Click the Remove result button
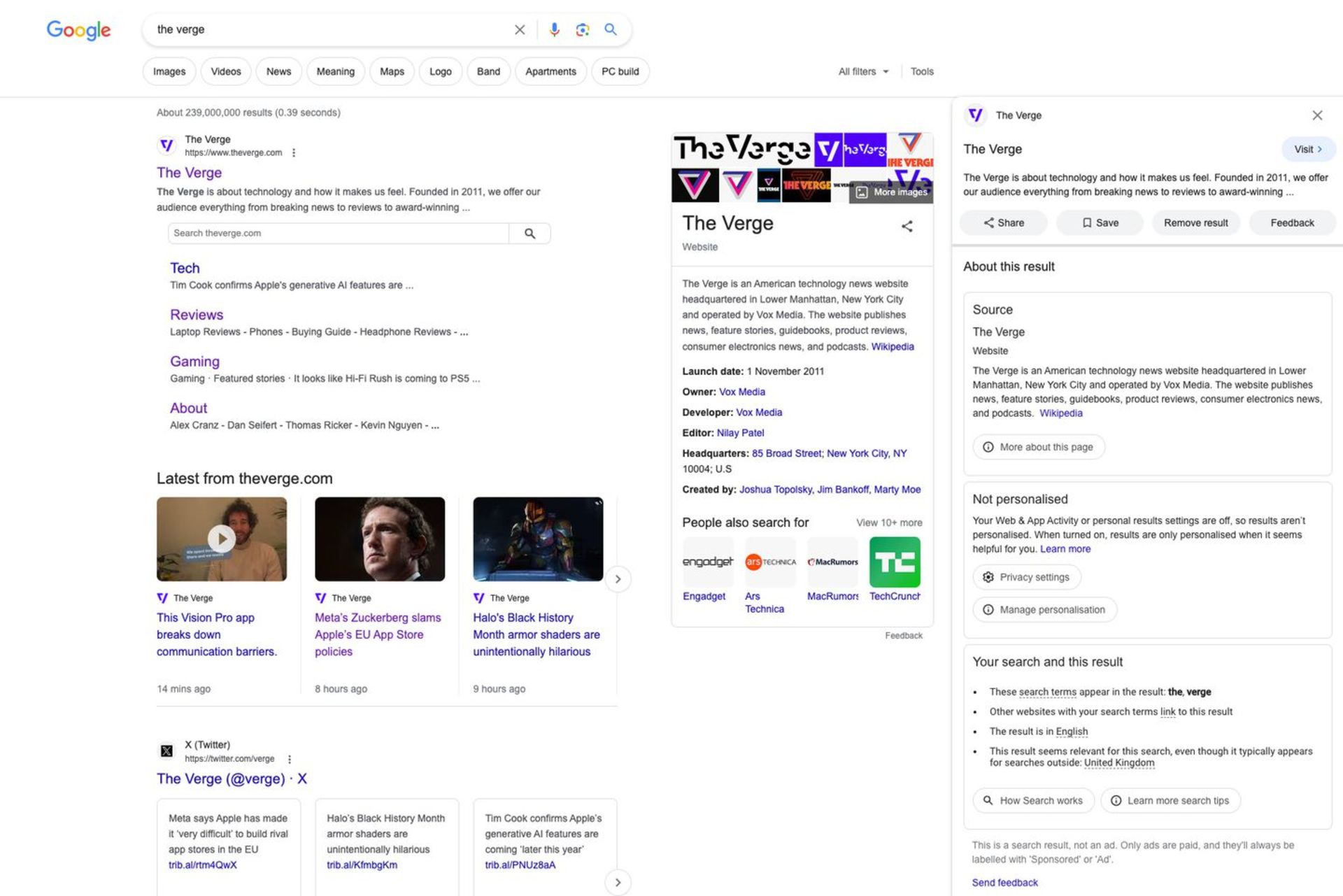Image resolution: width=1343 pixels, height=896 pixels. point(1195,222)
